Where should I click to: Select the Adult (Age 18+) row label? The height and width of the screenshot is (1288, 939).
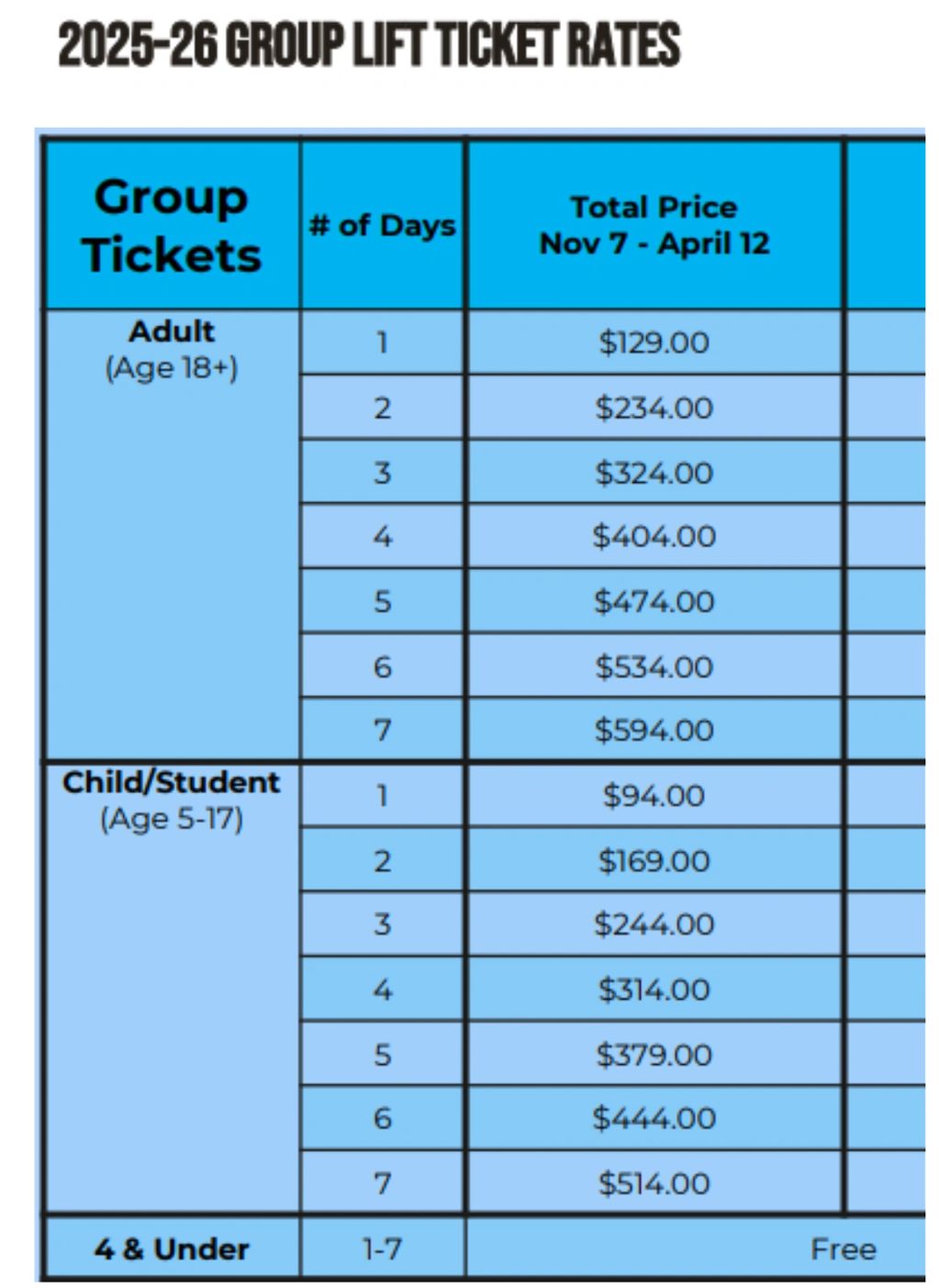pos(172,350)
